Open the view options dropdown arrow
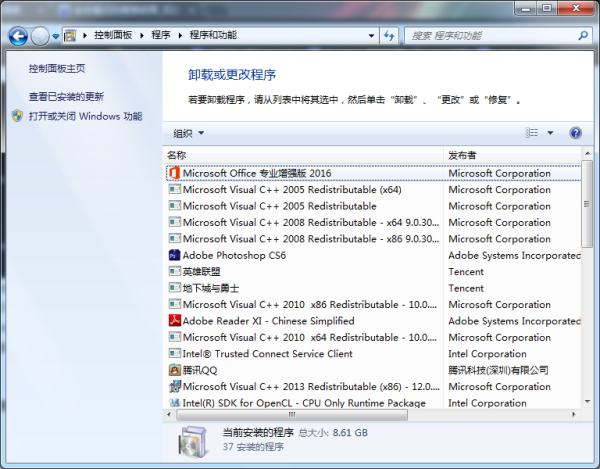 [550, 133]
